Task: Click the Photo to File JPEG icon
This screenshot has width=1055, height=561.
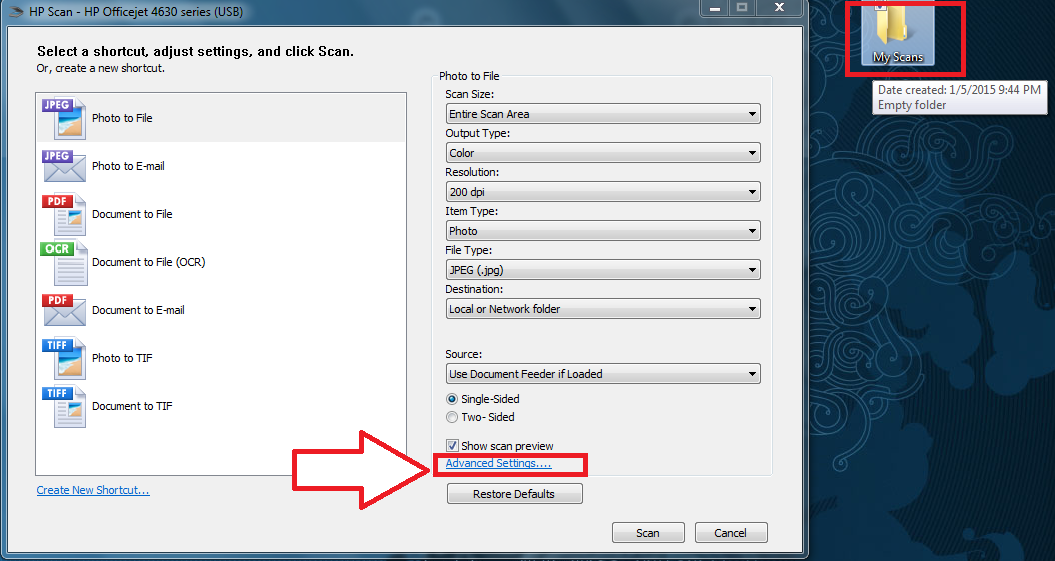Action: (x=64, y=118)
